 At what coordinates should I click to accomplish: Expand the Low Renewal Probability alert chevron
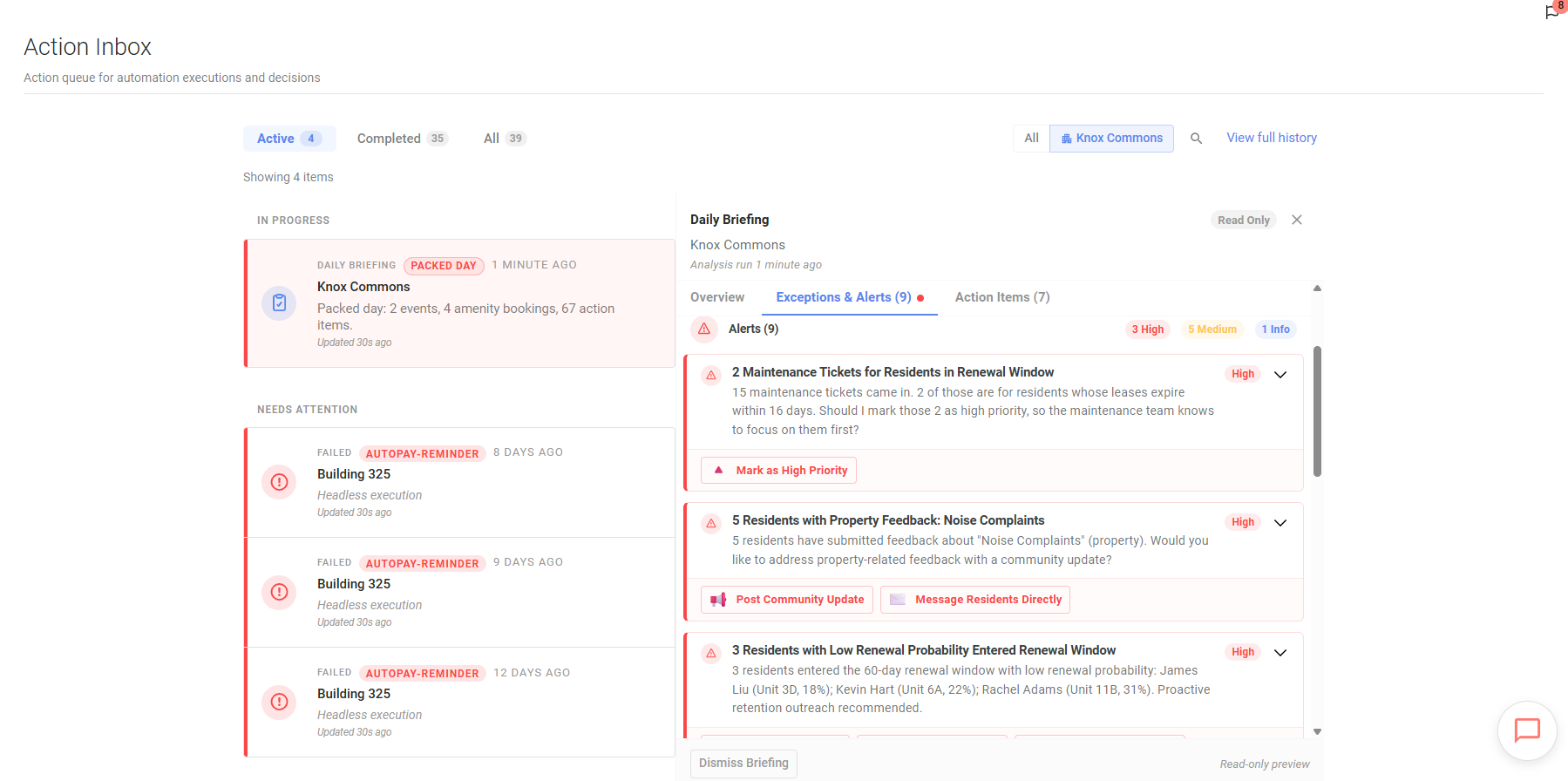click(x=1280, y=653)
